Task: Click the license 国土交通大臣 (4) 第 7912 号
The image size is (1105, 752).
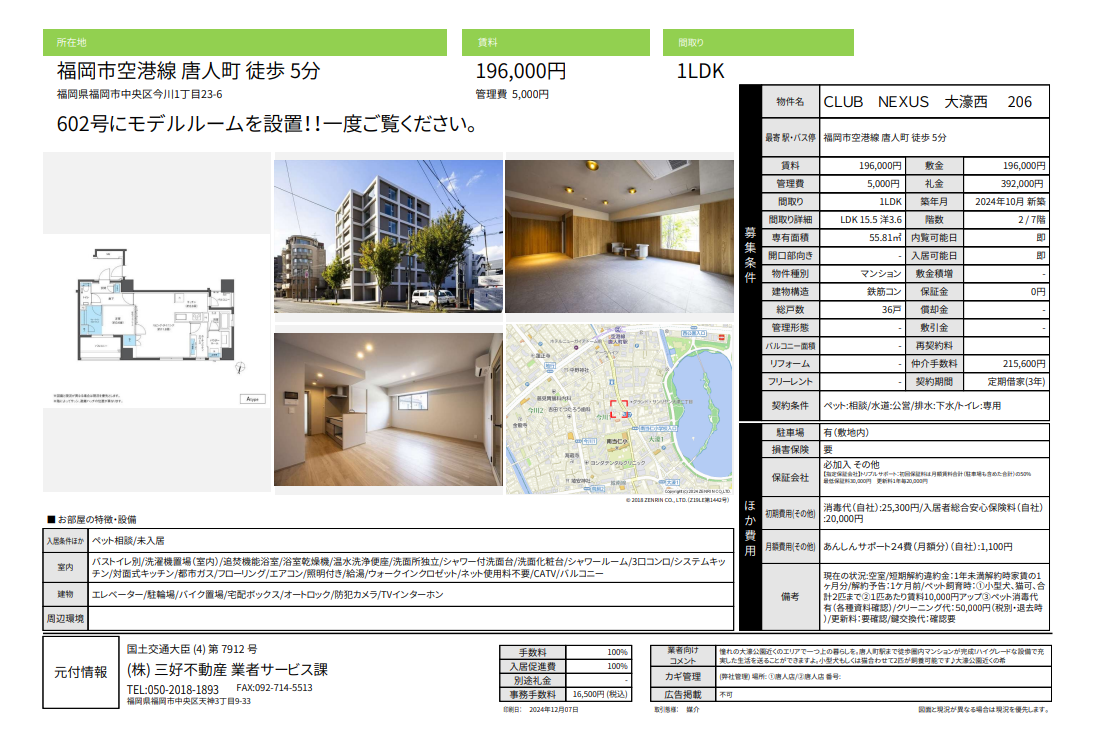Action: click(x=192, y=649)
